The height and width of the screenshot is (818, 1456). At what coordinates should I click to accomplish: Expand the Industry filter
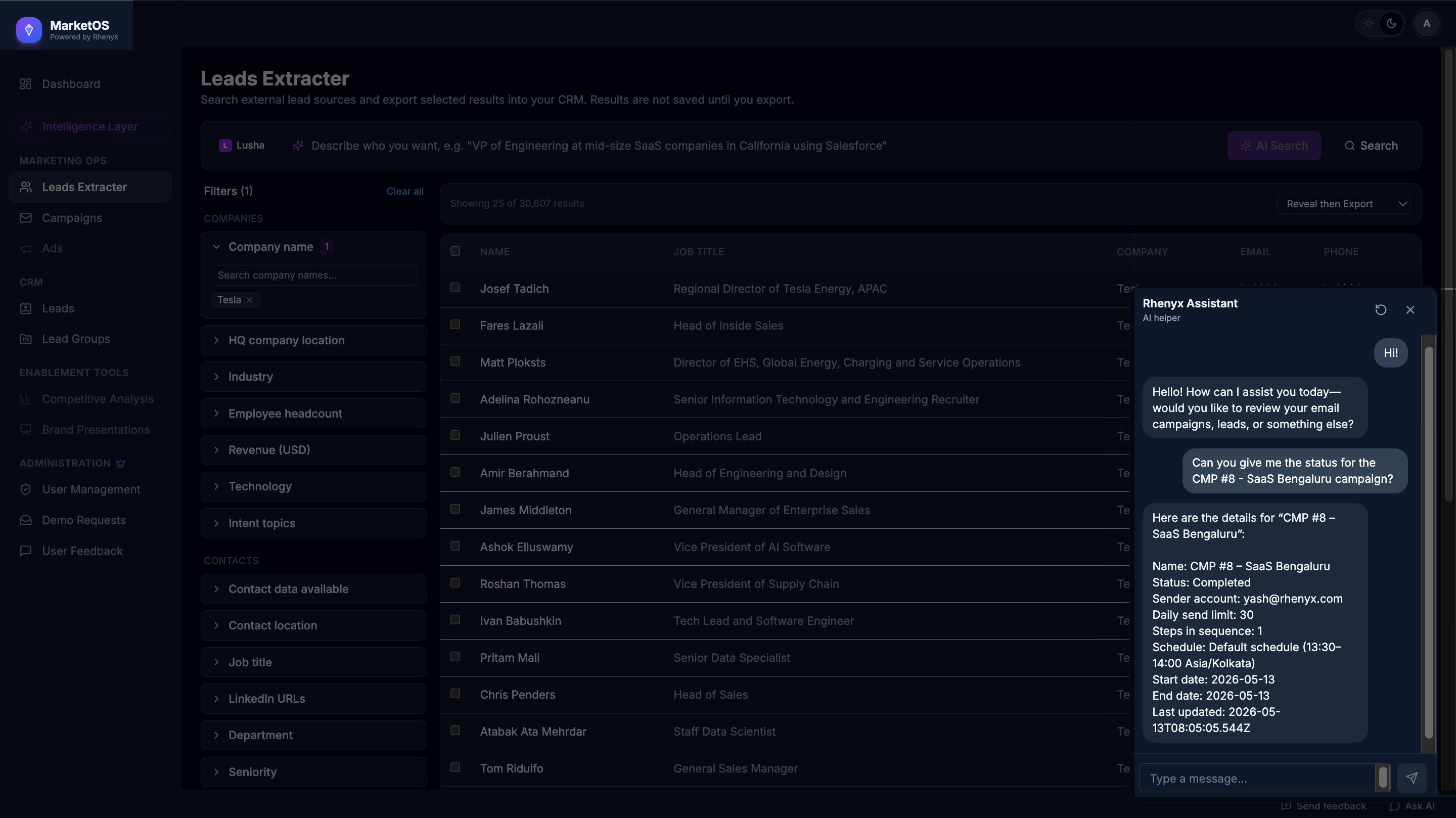click(313, 377)
